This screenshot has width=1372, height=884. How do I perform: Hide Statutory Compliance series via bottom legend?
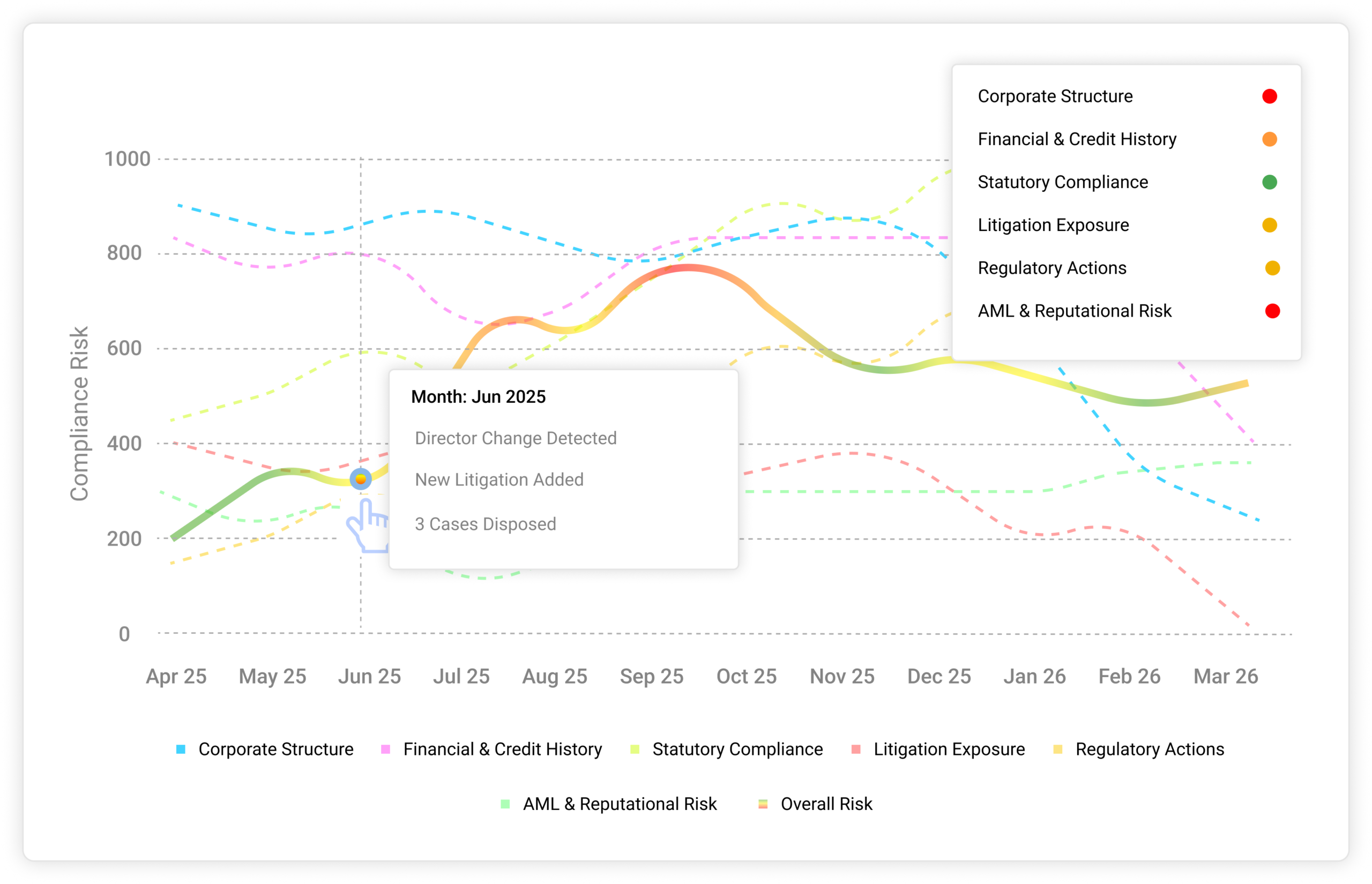[737, 749]
